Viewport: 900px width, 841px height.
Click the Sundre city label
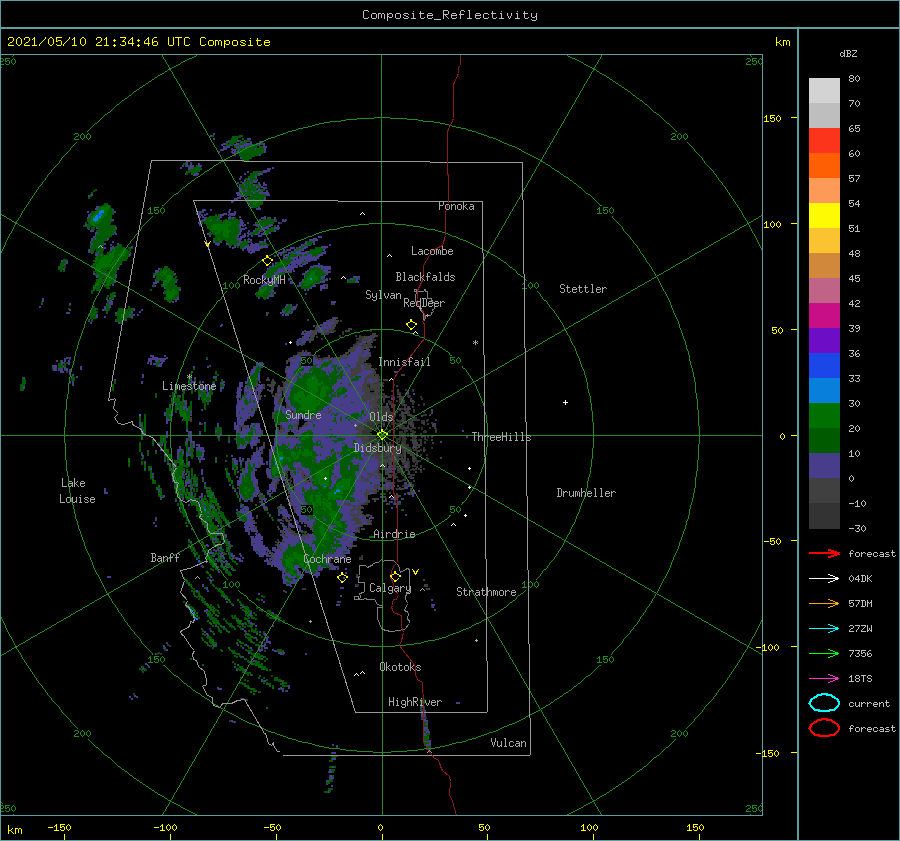pos(303,414)
